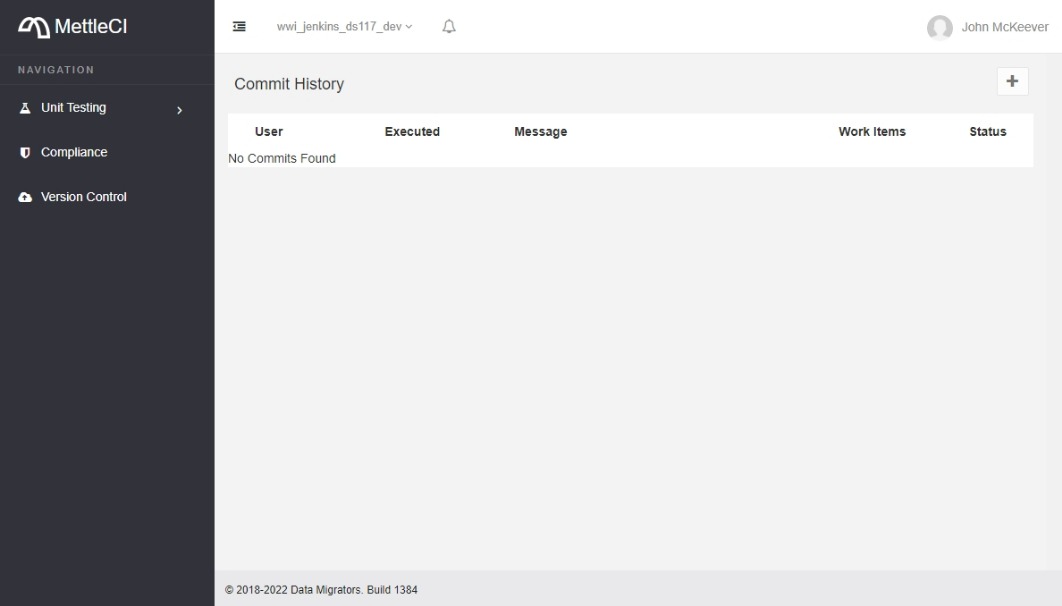1062x606 pixels.
Task: Select the Status column header
Action: tap(988, 131)
